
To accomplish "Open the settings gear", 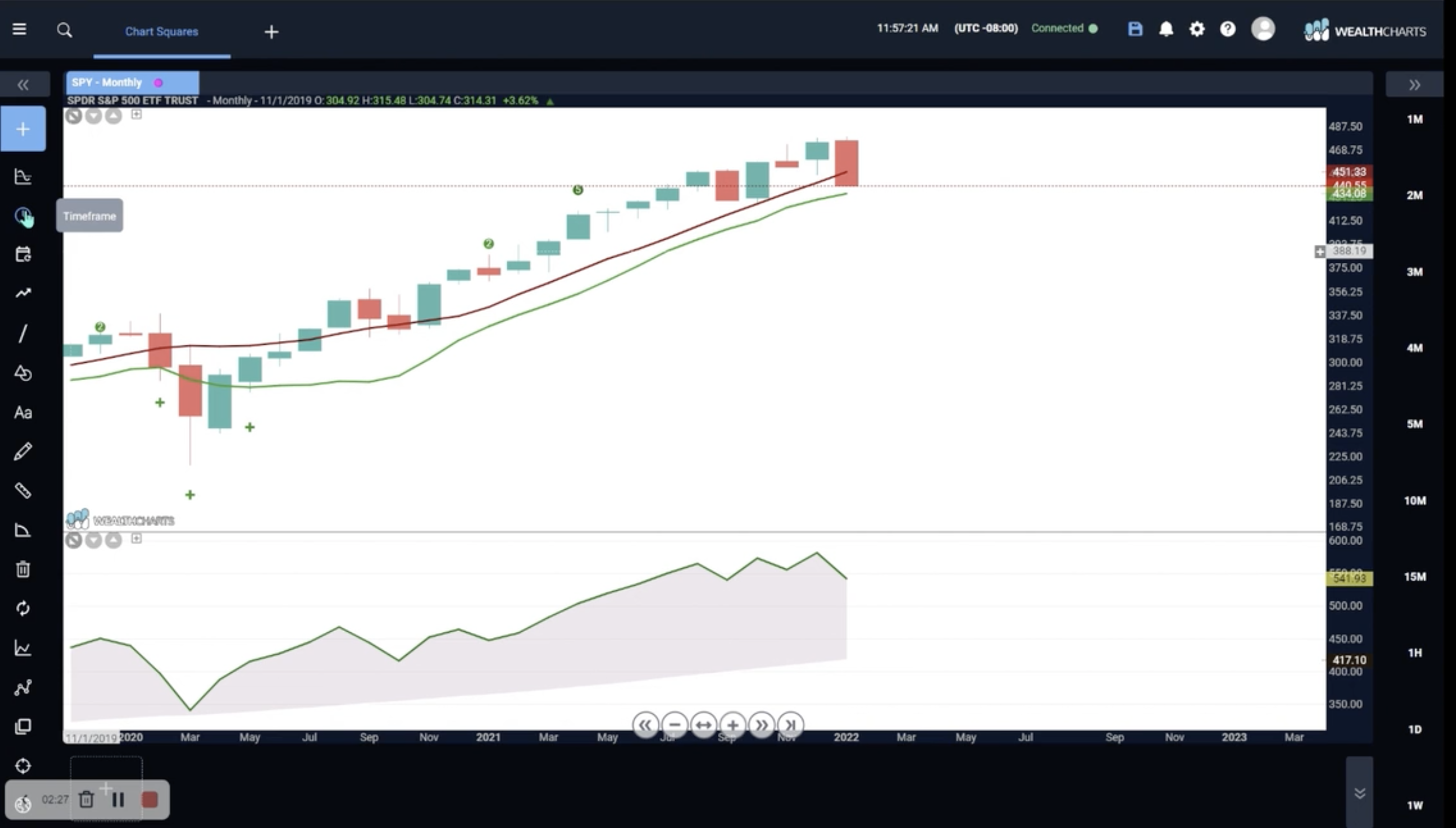I will tap(1197, 28).
